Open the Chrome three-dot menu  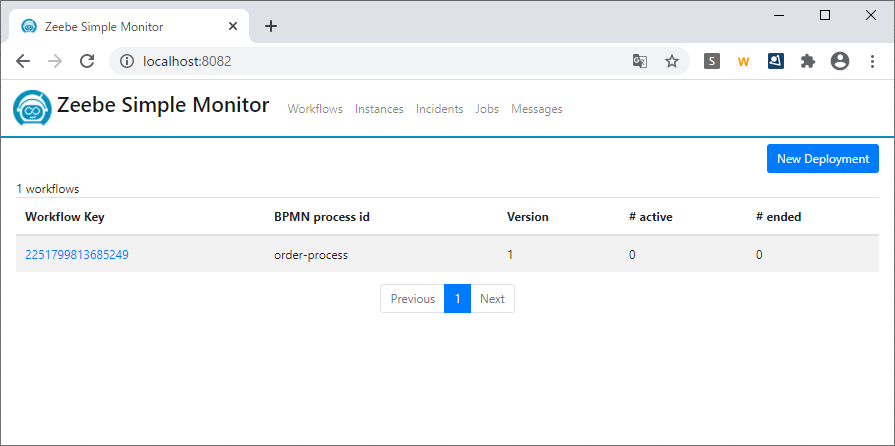(872, 61)
